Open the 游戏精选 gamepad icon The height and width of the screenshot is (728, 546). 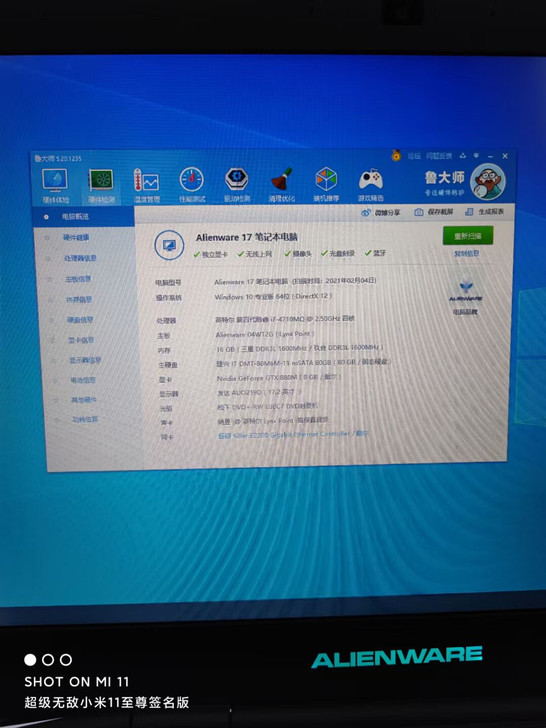tap(371, 183)
